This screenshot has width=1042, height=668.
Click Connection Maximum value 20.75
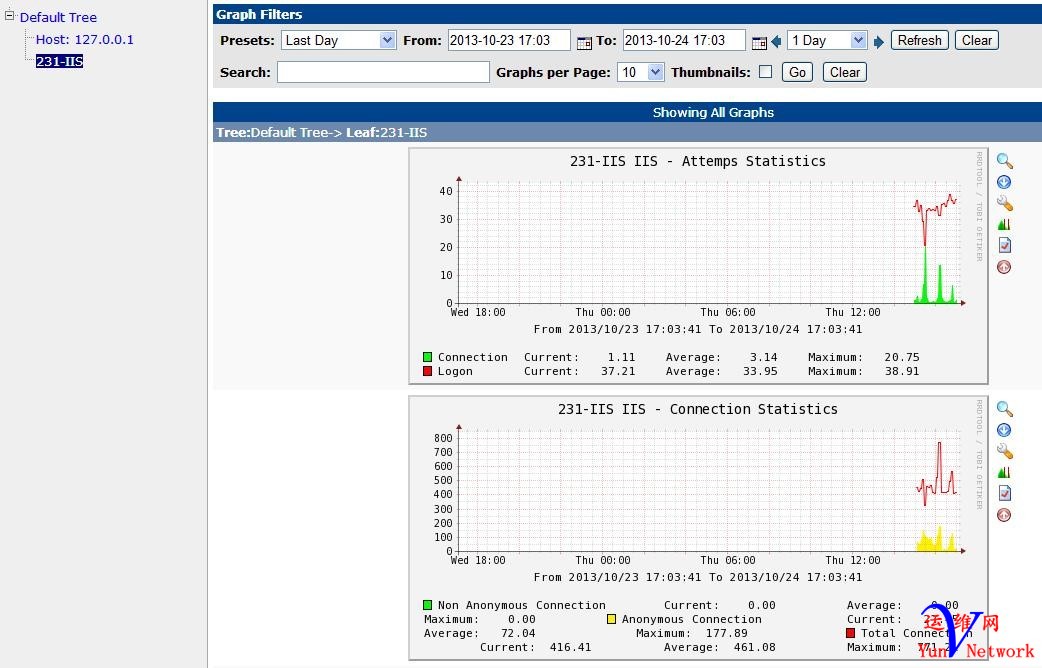click(902, 357)
